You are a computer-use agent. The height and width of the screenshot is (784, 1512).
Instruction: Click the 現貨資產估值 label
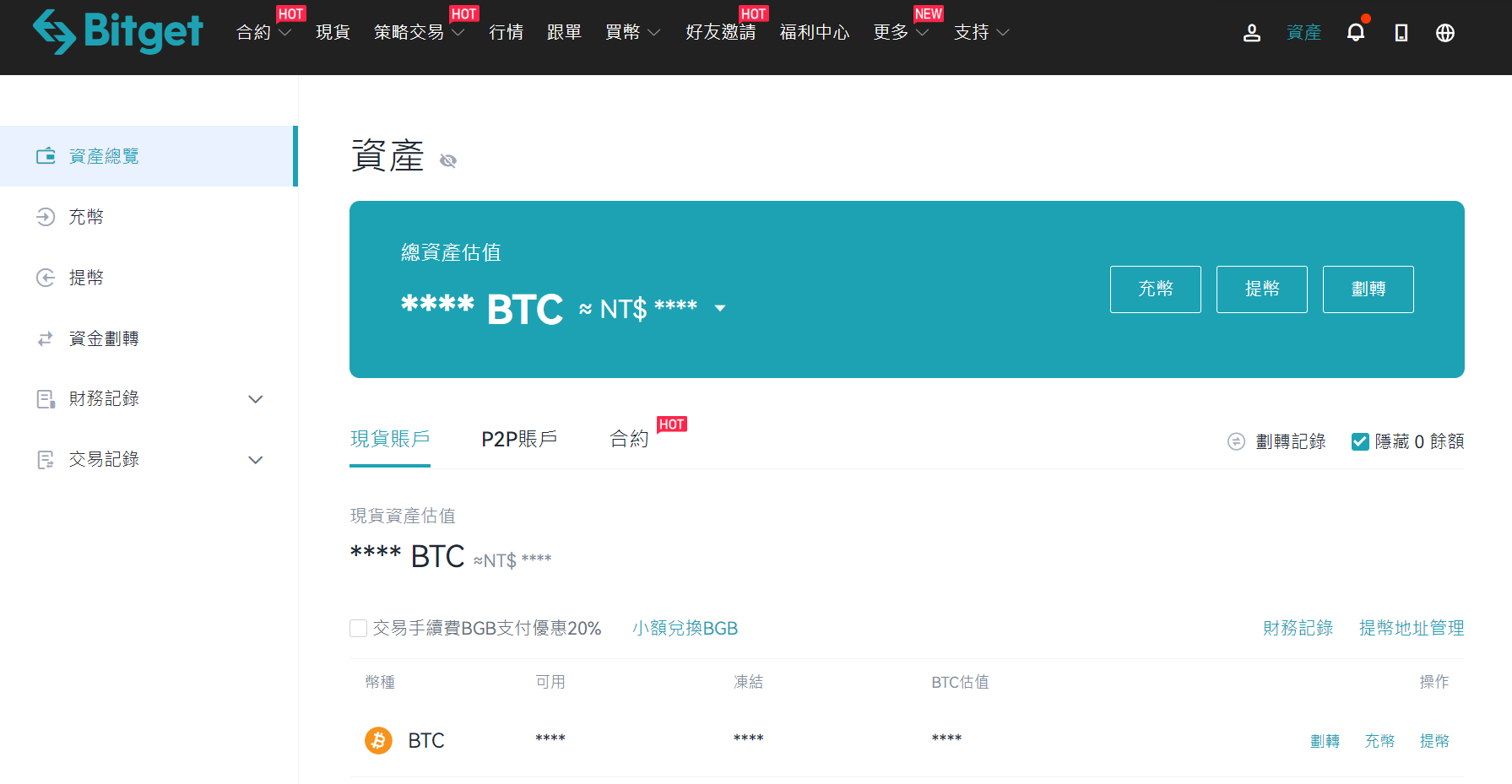(403, 516)
